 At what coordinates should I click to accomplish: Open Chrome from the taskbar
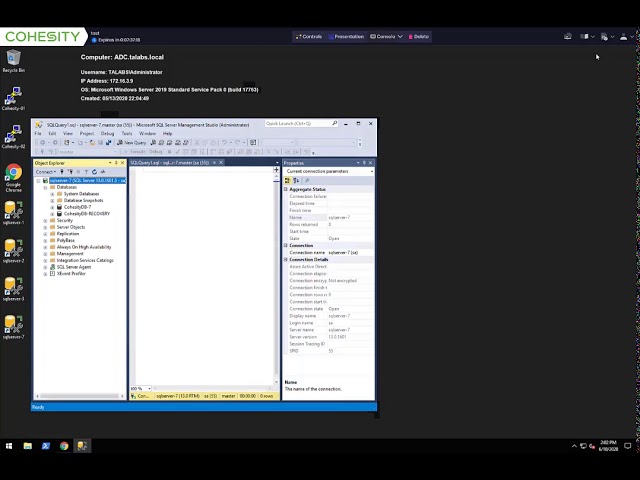[x=64, y=446]
